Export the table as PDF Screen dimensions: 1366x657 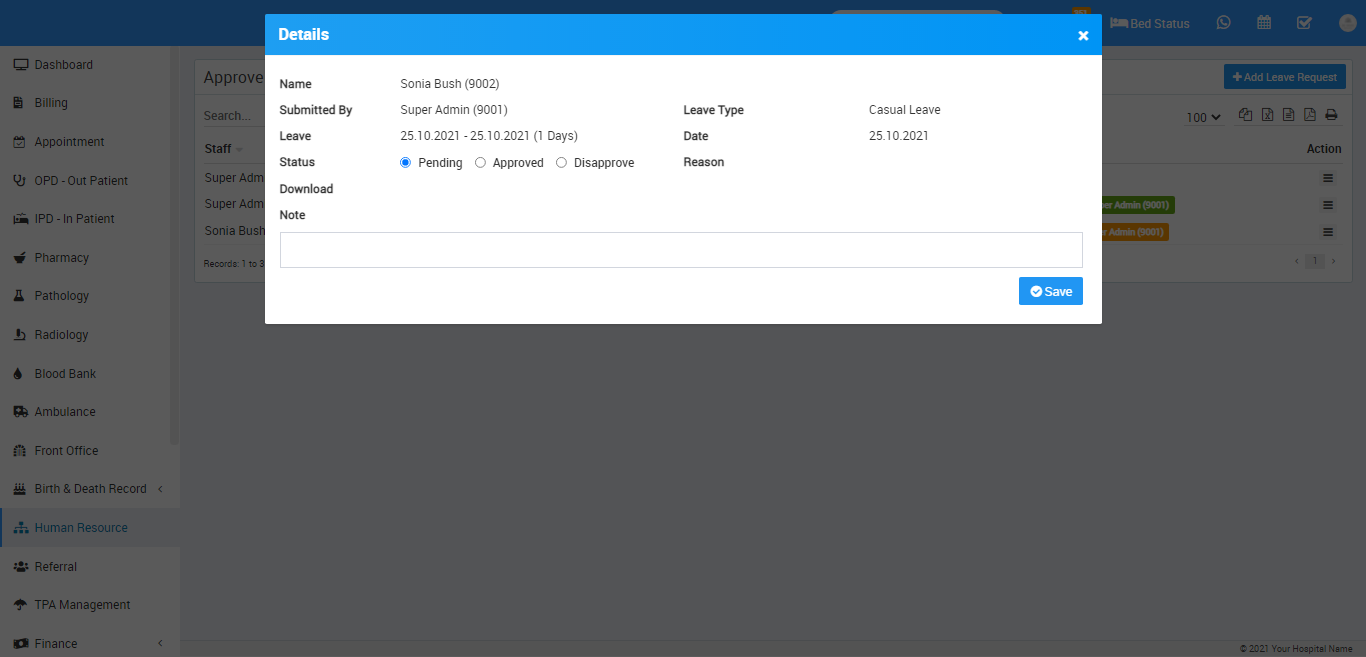point(1310,115)
